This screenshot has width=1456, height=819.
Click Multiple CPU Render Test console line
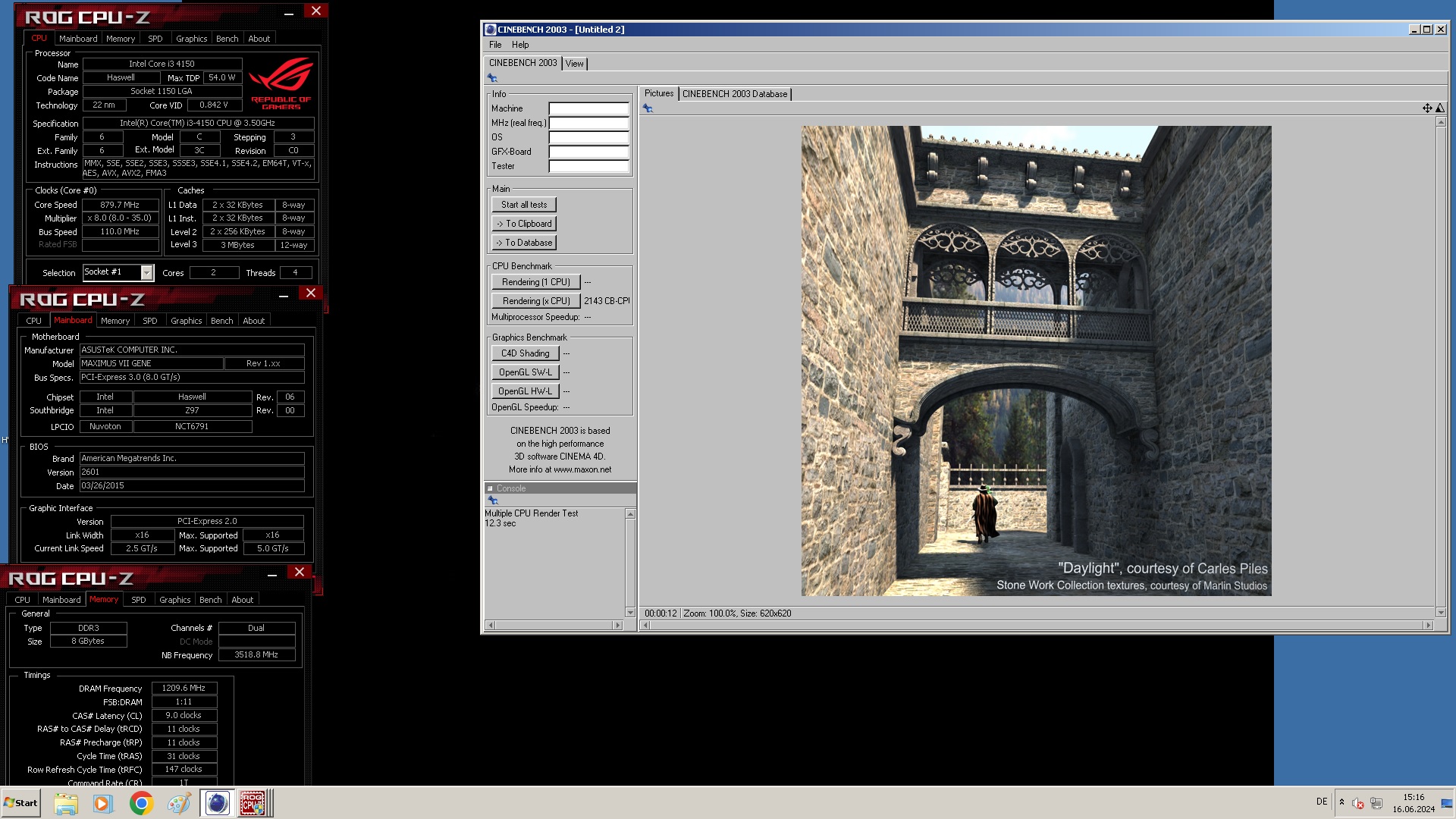532,513
